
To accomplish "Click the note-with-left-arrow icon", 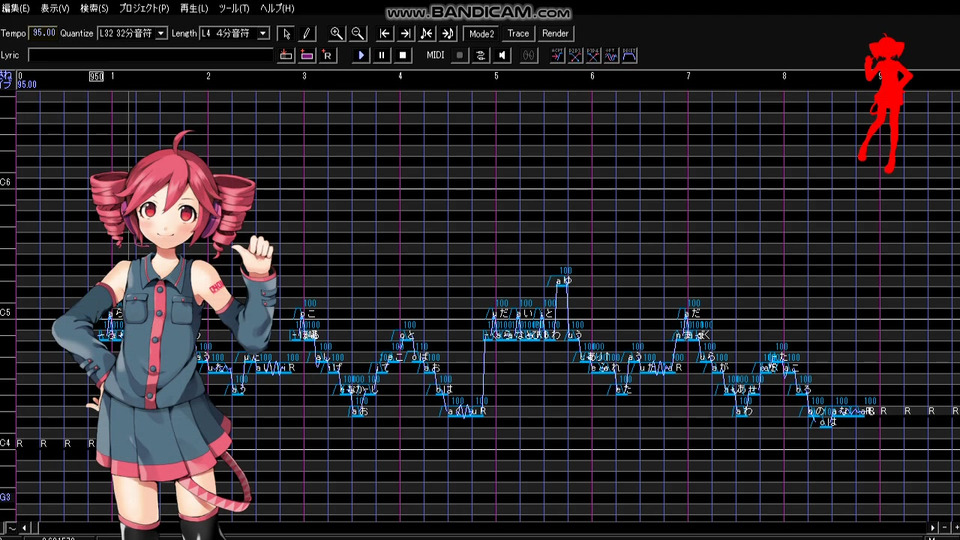I will tap(427, 34).
